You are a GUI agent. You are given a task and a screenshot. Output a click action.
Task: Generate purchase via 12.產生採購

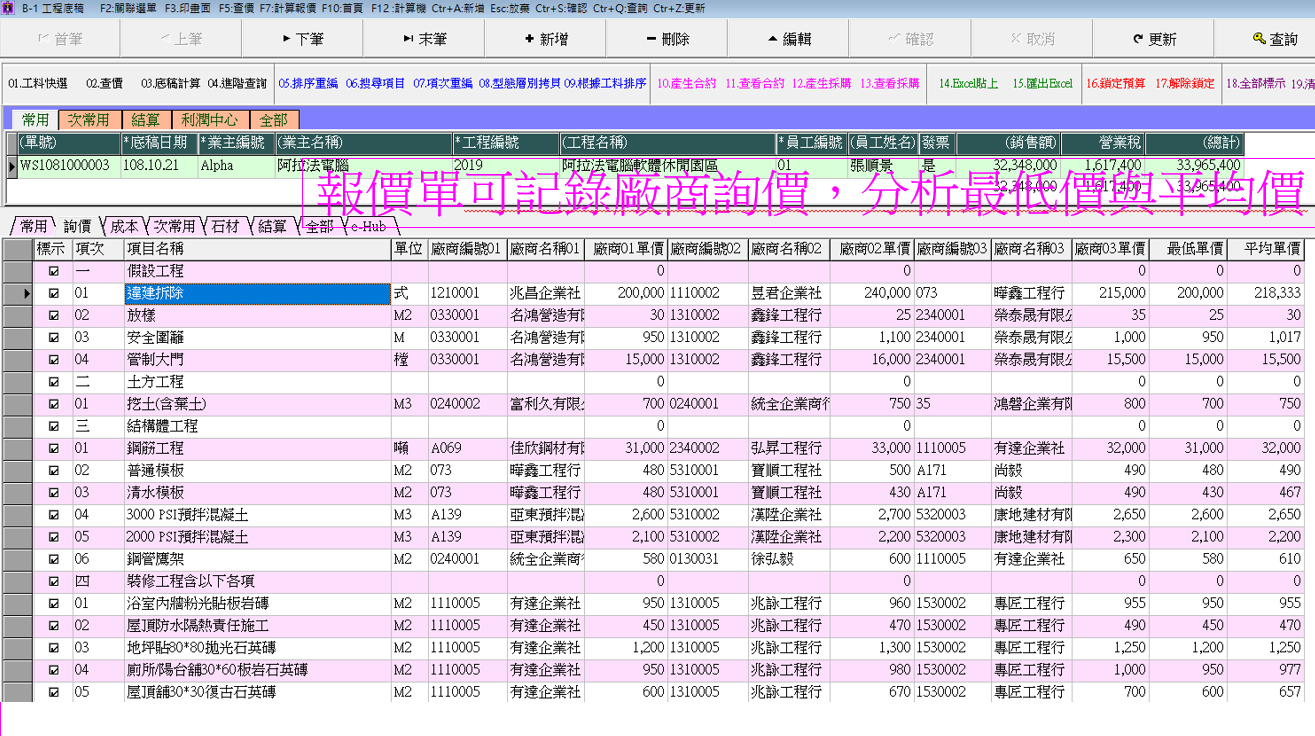pyautogui.click(x=821, y=84)
